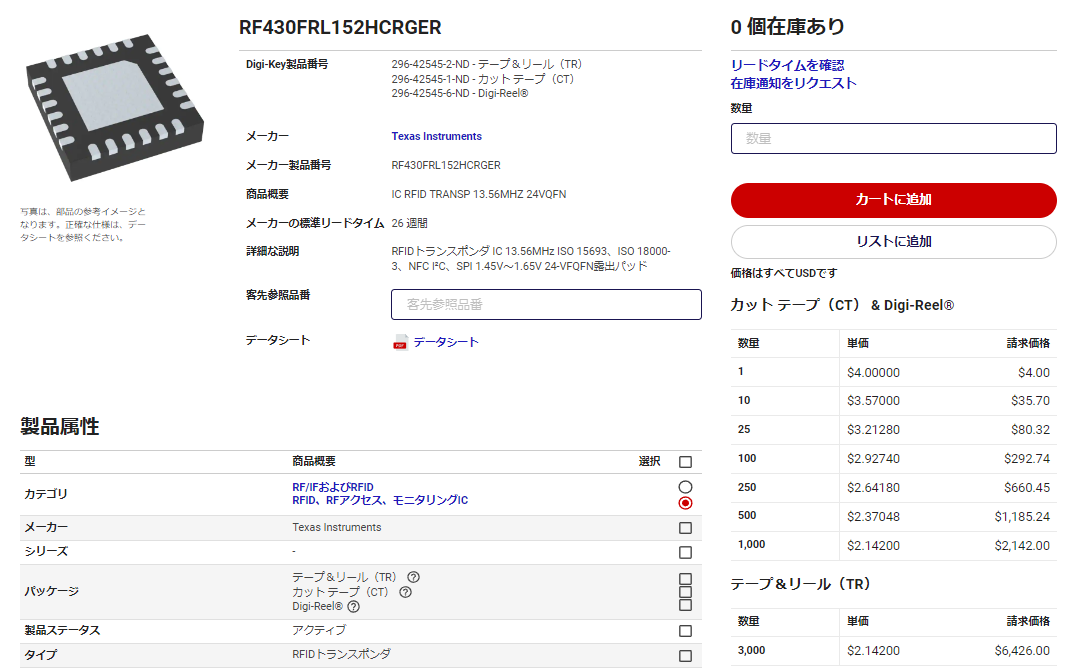
Task: Click the unit price $4.00000 for quantity 1
Action: tap(873, 372)
